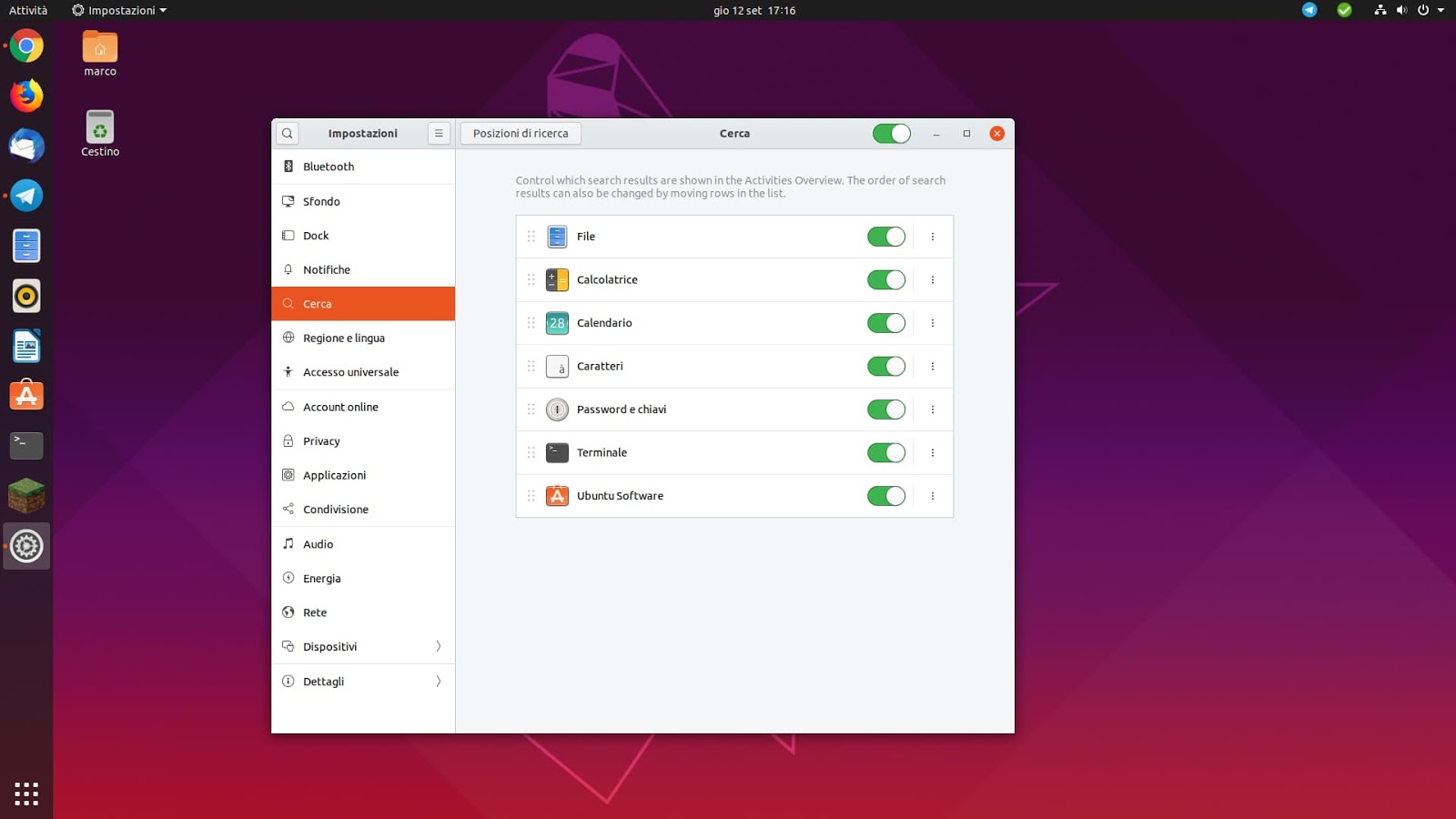The height and width of the screenshot is (819, 1456).
Task: Open Account online settings
Action: (363, 407)
